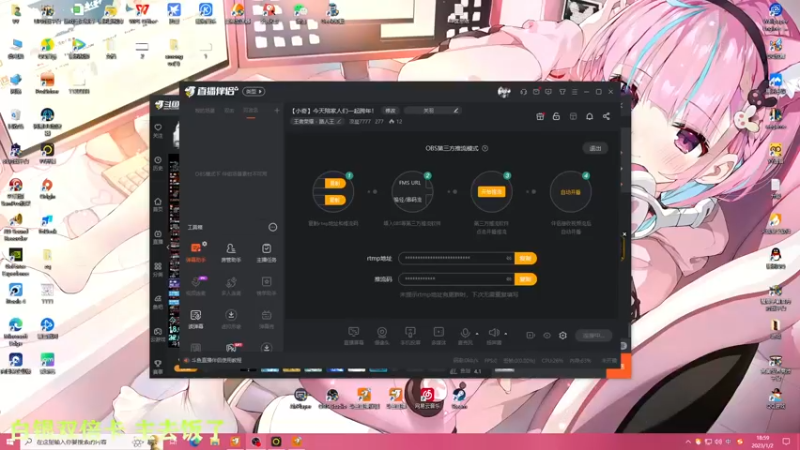Screen dimensions: 800x450
Task: Open 关注 in Douyu sidebar behind
Action: [158, 131]
